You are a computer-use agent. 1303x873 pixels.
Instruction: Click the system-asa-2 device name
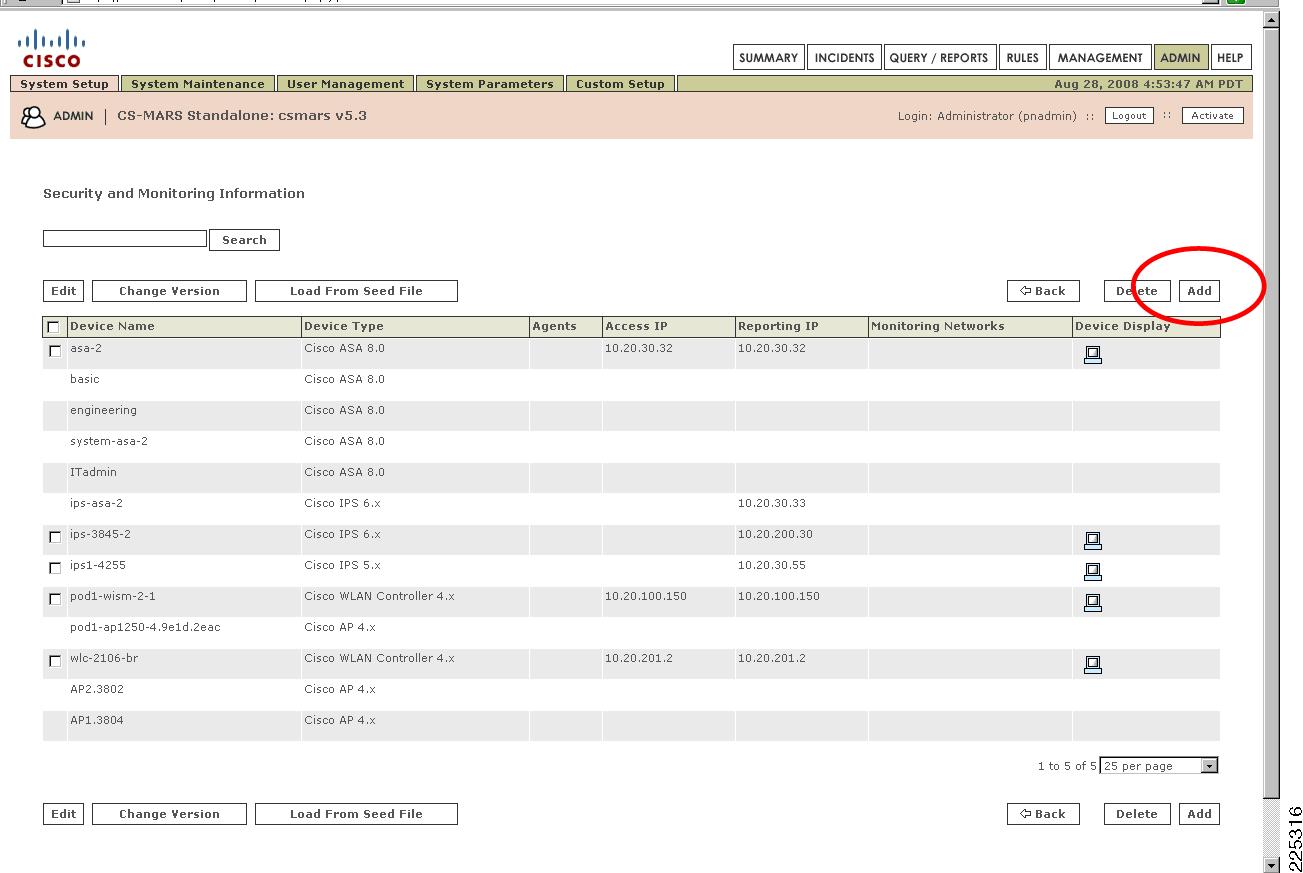click(x=109, y=441)
